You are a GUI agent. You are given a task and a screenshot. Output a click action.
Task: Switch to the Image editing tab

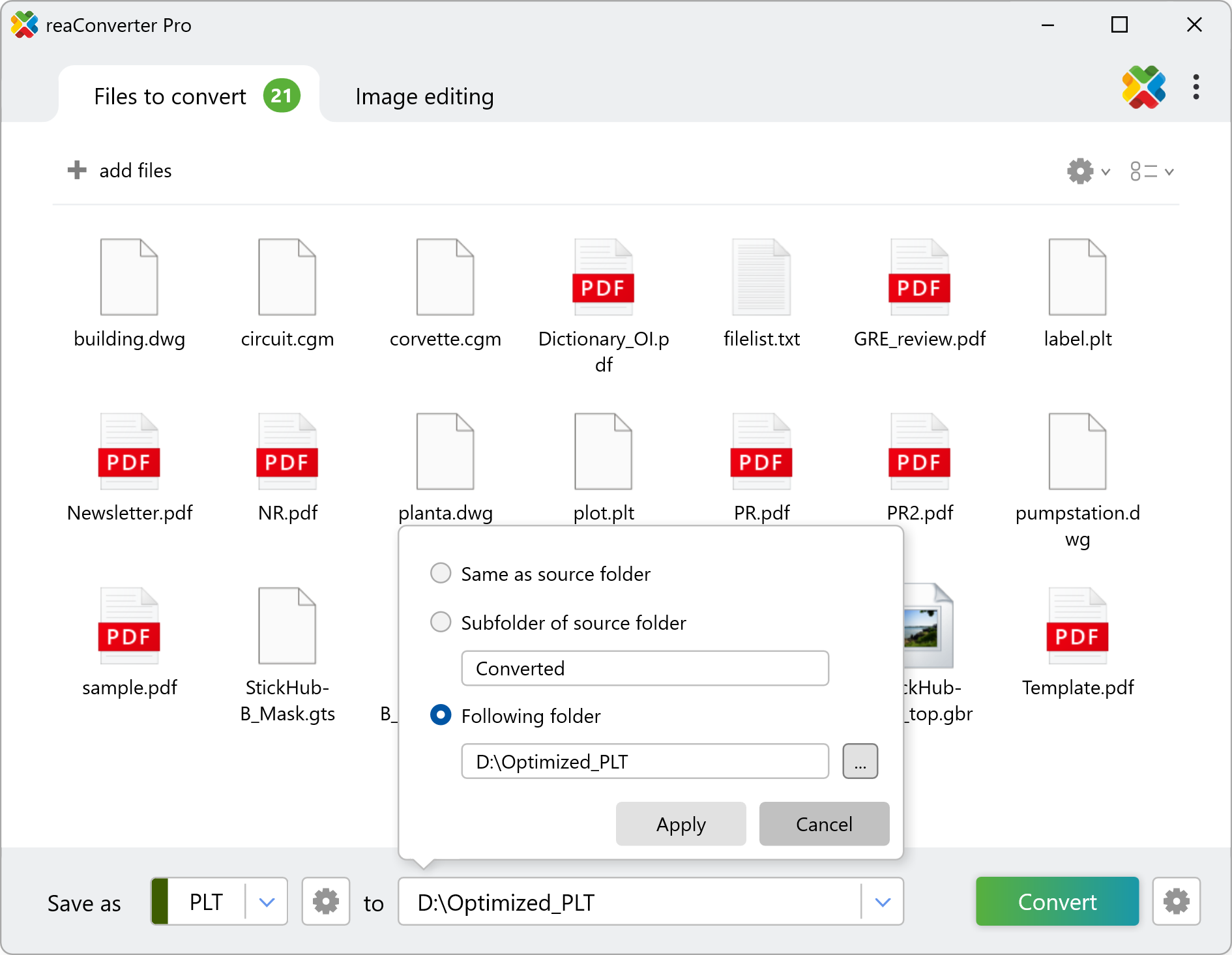pos(424,96)
